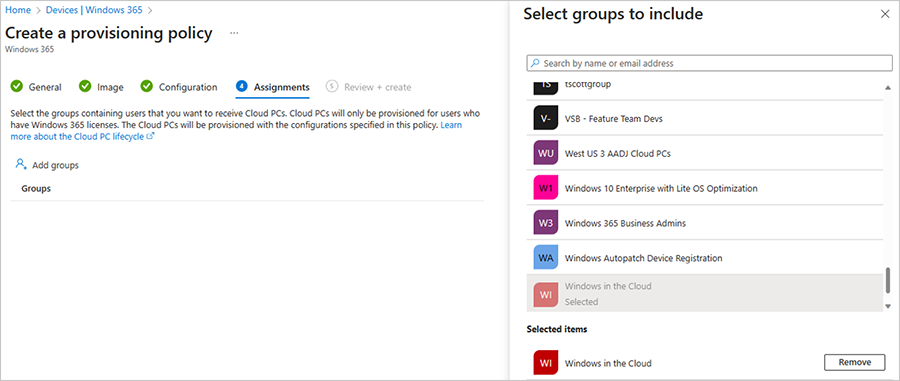Remove Windows in the Cloud from selected items
Image resolution: width=900 pixels, height=381 pixels.
pos(855,362)
